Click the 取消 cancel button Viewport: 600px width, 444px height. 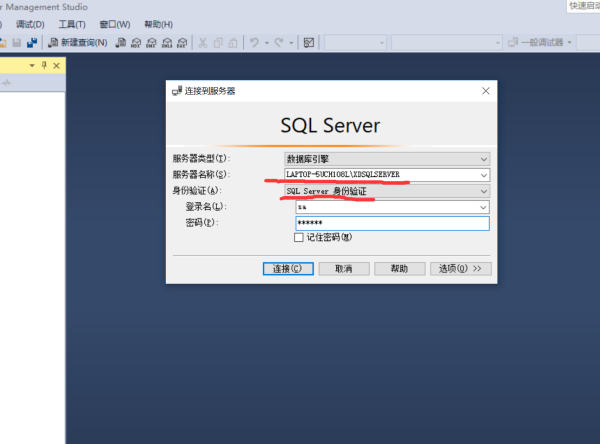(343, 269)
